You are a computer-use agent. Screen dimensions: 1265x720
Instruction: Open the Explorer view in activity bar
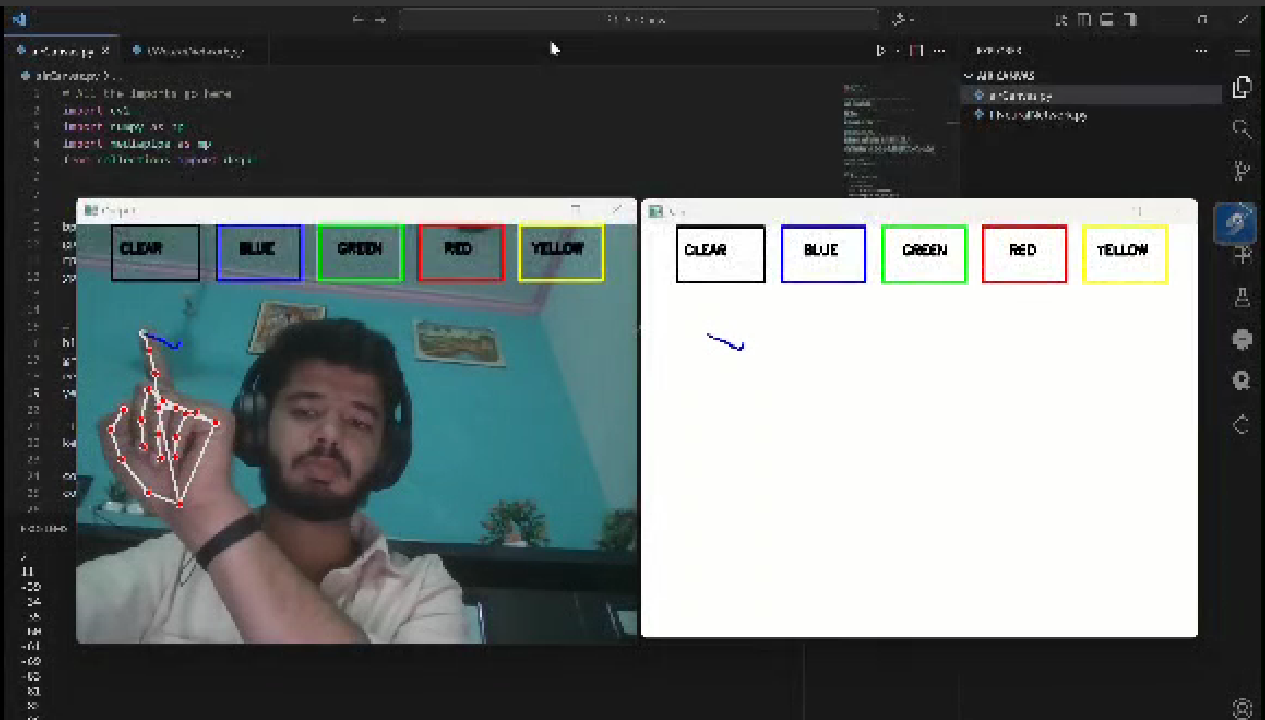[1242, 88]
